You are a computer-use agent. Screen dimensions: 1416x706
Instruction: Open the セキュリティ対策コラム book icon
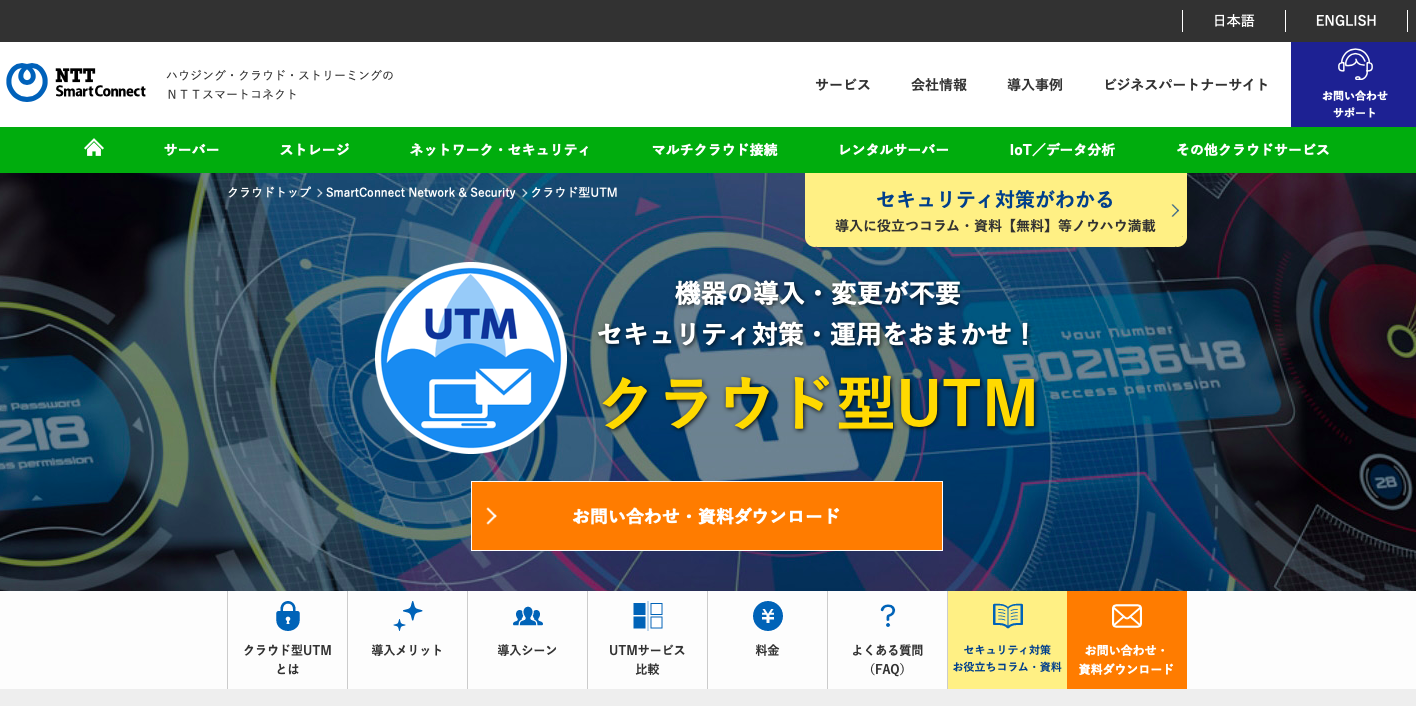click(1007, 616)
